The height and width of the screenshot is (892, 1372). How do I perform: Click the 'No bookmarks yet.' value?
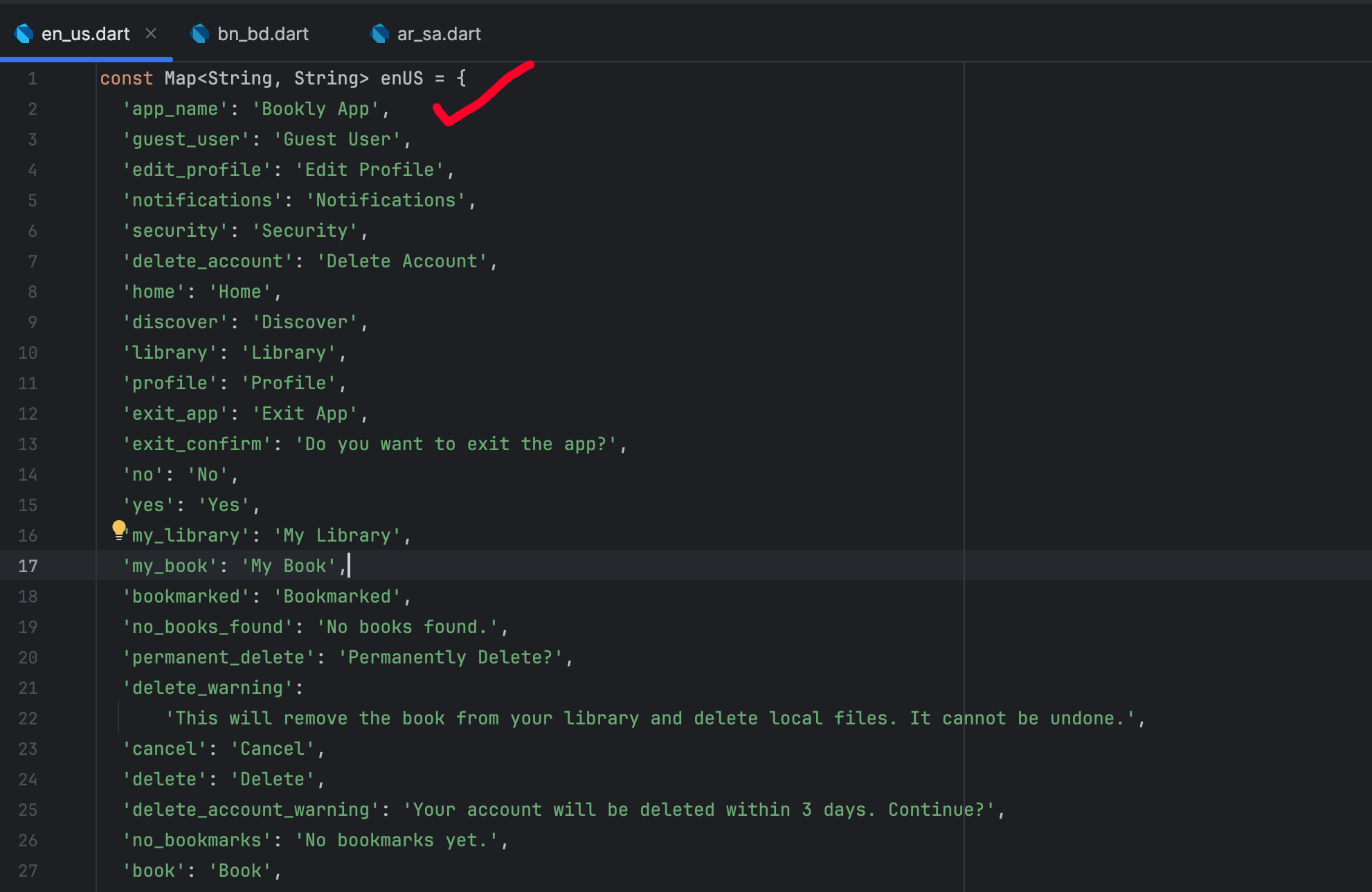397,840
